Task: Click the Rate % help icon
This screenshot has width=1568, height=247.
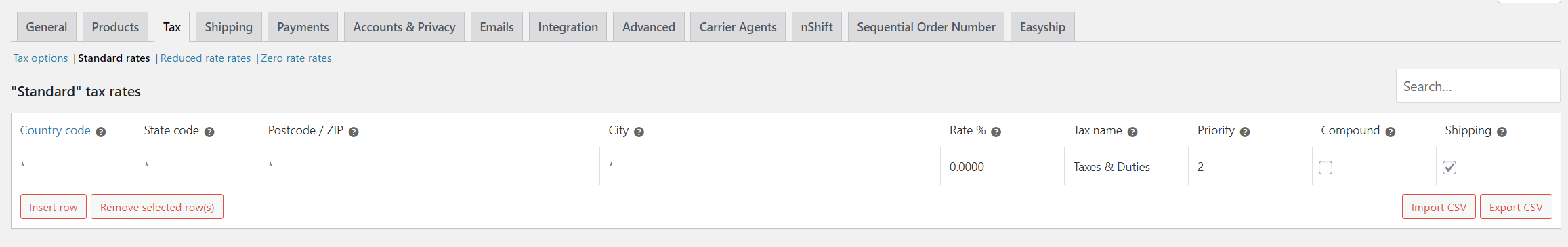Action: point(996,132)
